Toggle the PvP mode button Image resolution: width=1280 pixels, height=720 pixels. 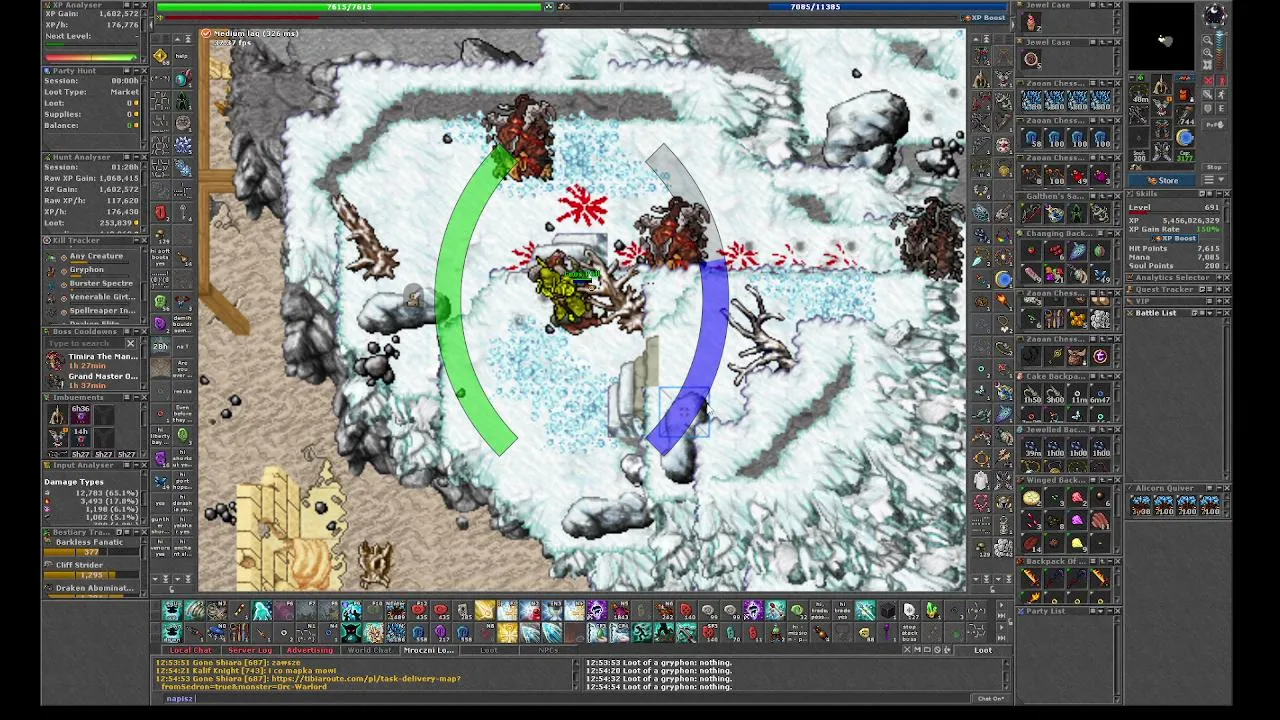click(x=1214, y=124)
